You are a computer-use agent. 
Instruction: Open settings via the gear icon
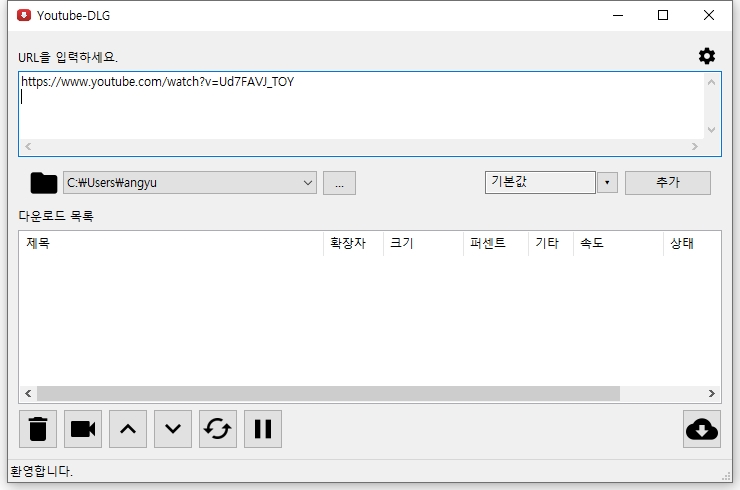706,56
